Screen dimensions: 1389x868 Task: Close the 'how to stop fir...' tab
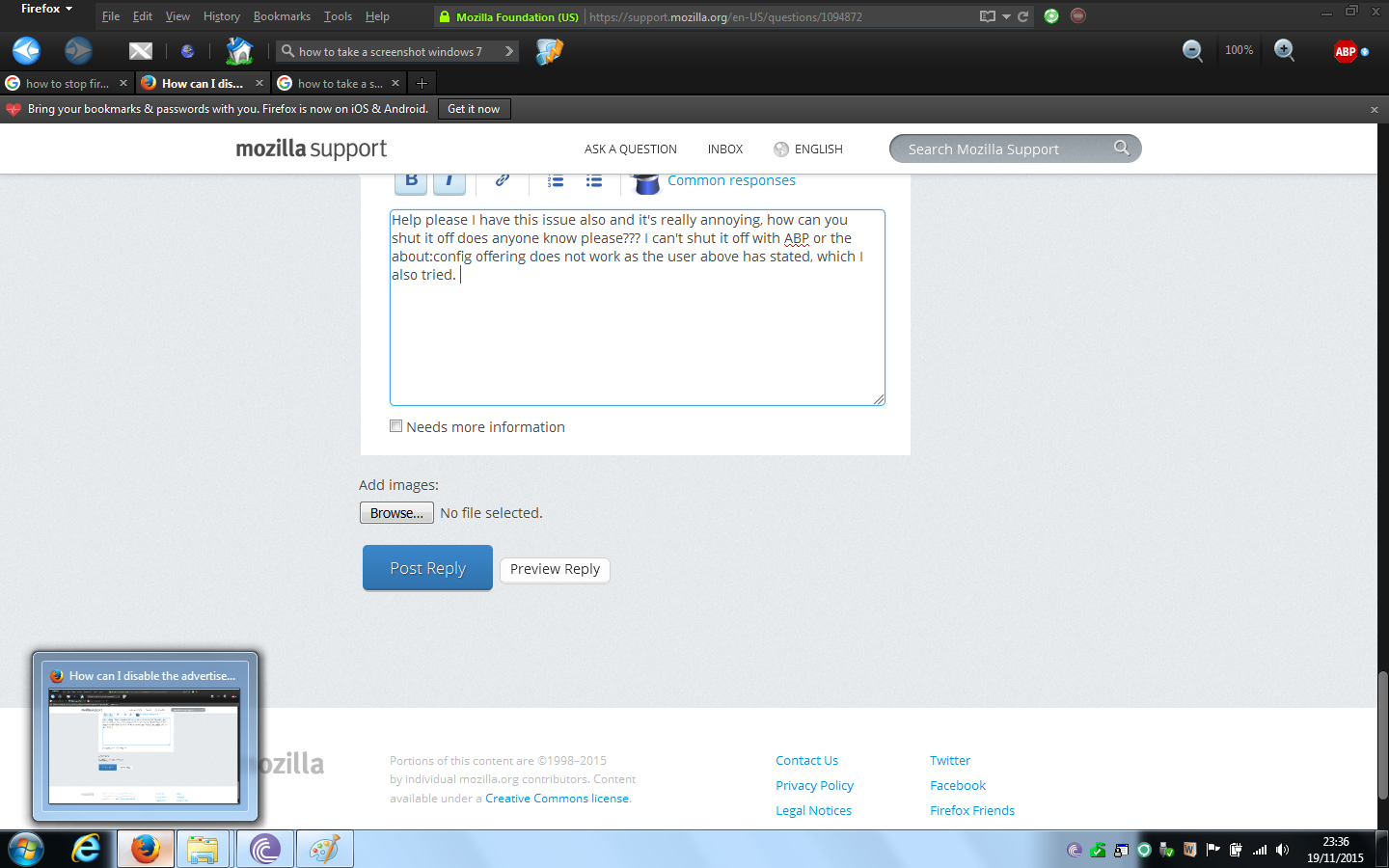click(123, 83)
